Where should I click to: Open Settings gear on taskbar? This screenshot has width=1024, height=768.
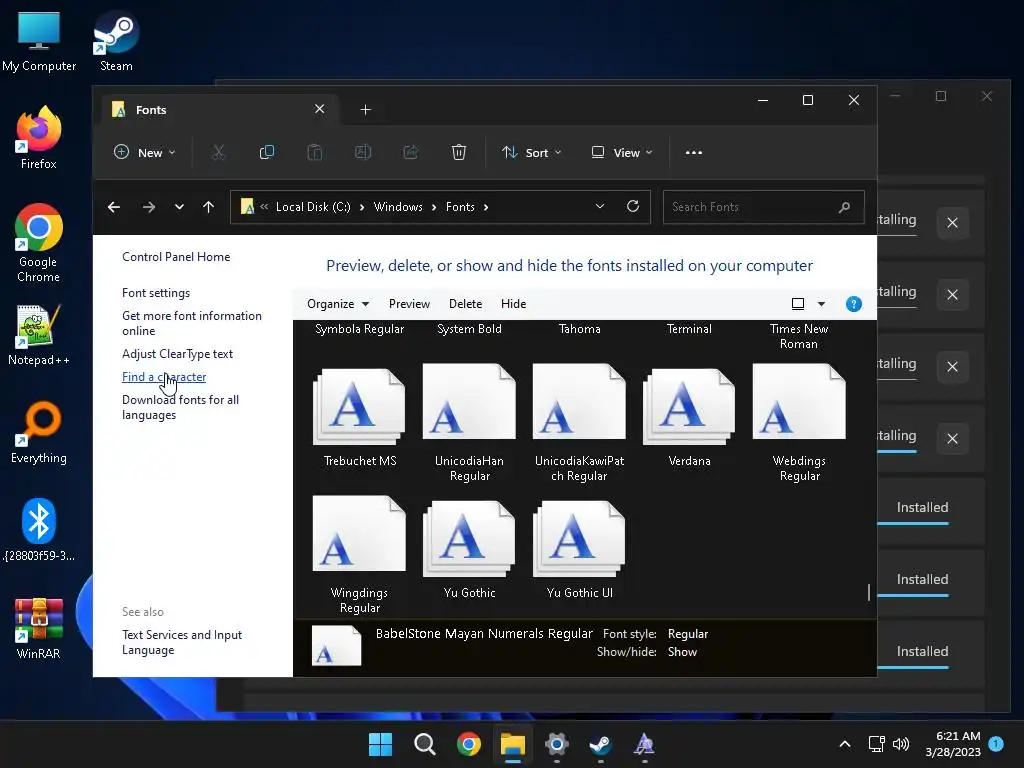click(556, 744)
